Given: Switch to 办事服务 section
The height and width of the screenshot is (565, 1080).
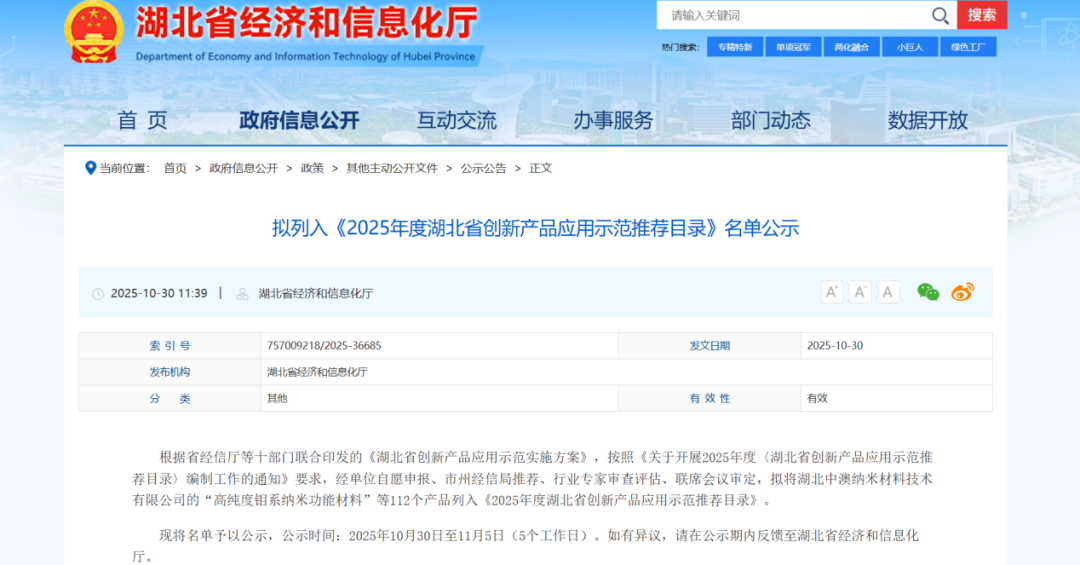Looking at the screenshot, I should (x=613, y=121).
